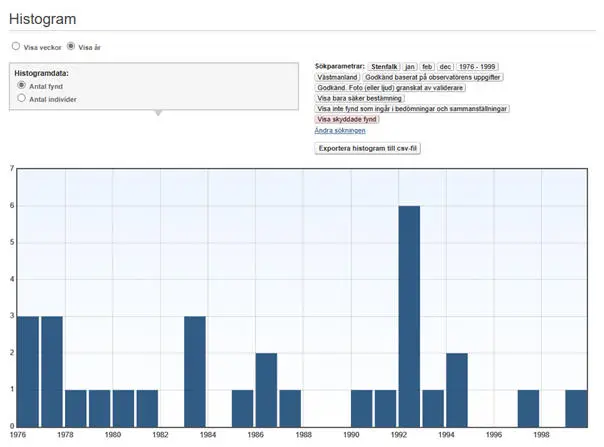Click the 'dec' month parameter tag
Image resolution: width=604 pixels, height=447 pixels.
point(444,66)
